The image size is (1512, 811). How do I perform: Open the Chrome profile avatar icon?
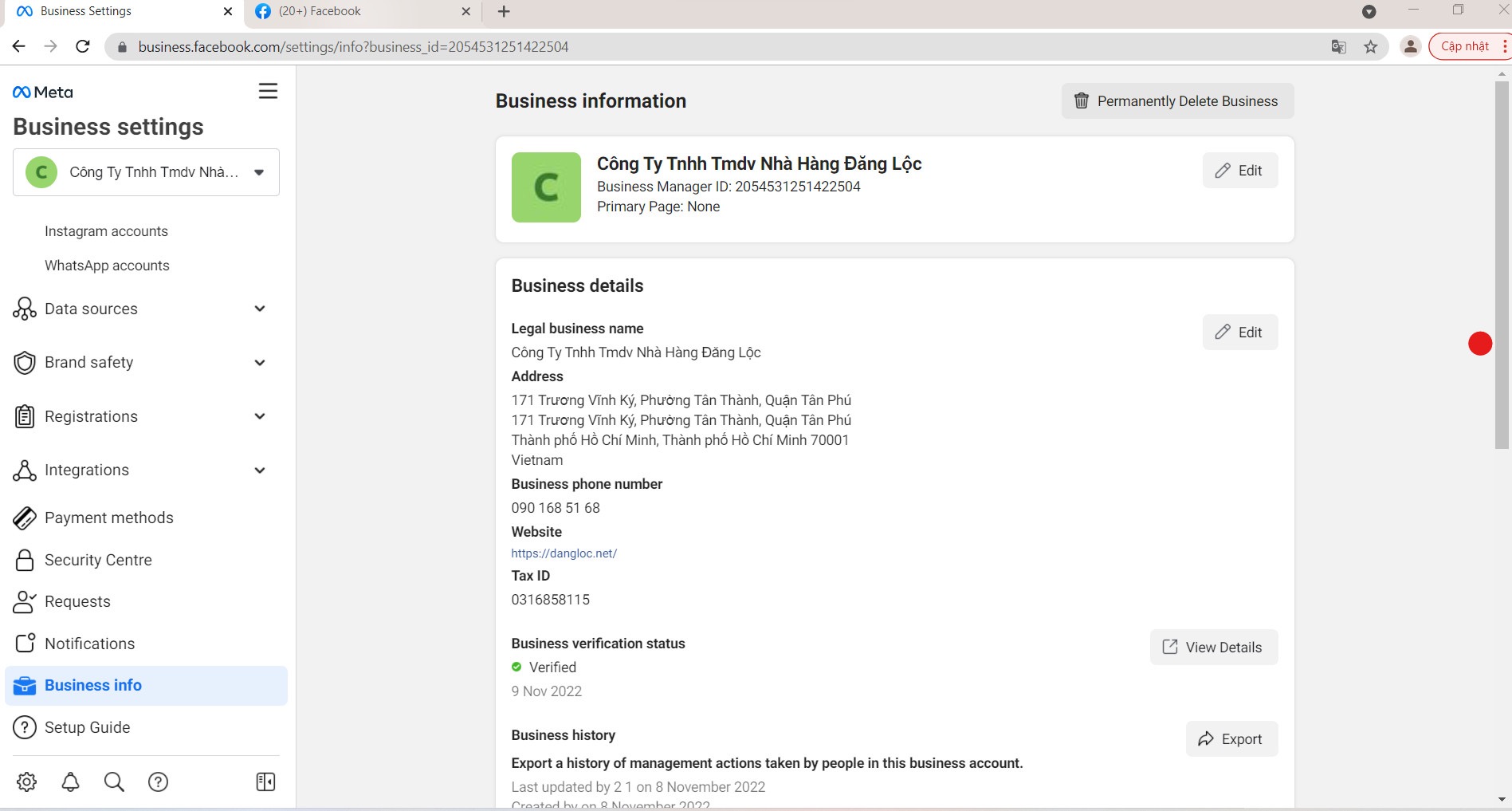tap(1410, 47)
